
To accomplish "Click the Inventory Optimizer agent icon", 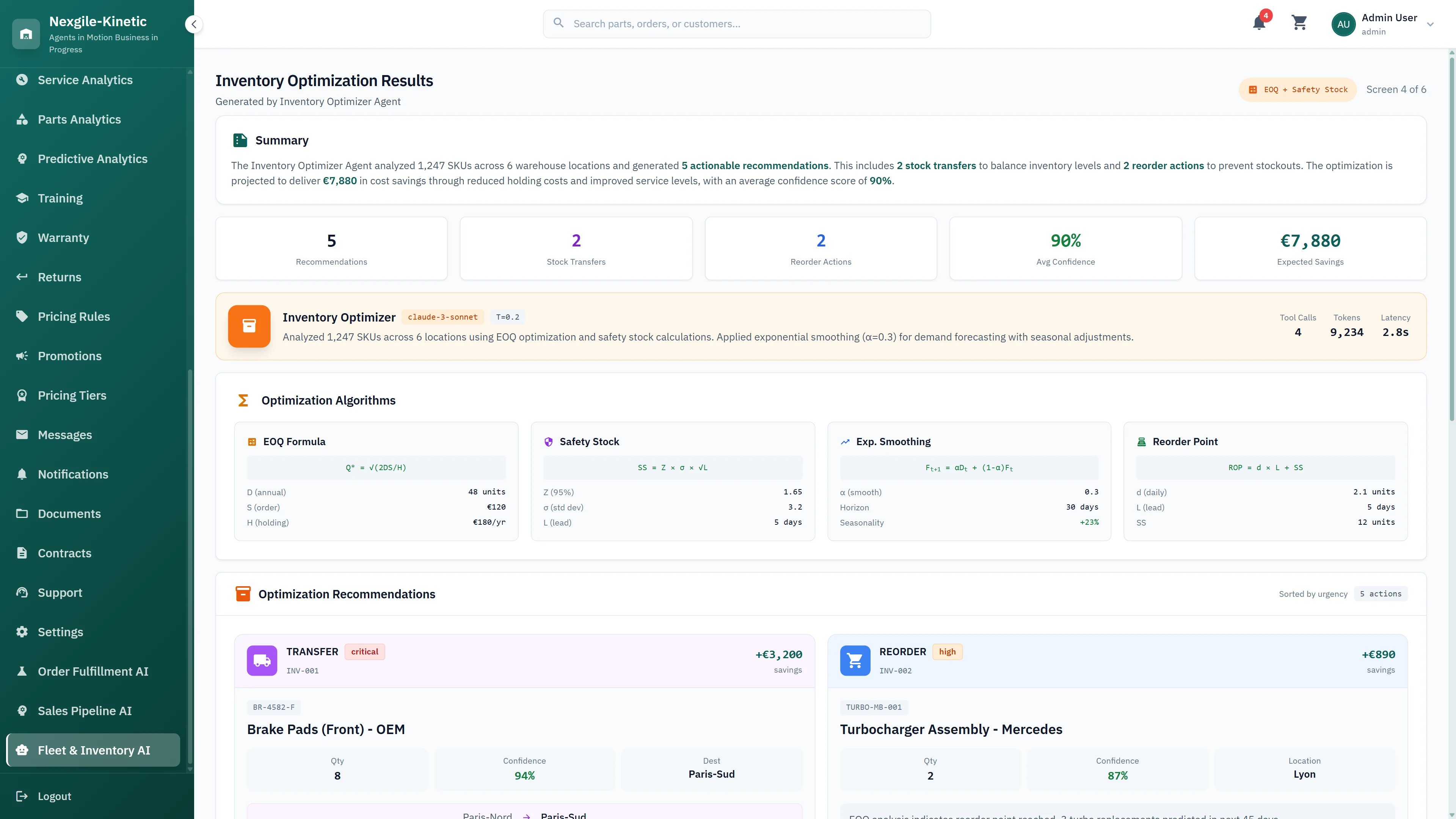I will point(249,326).
